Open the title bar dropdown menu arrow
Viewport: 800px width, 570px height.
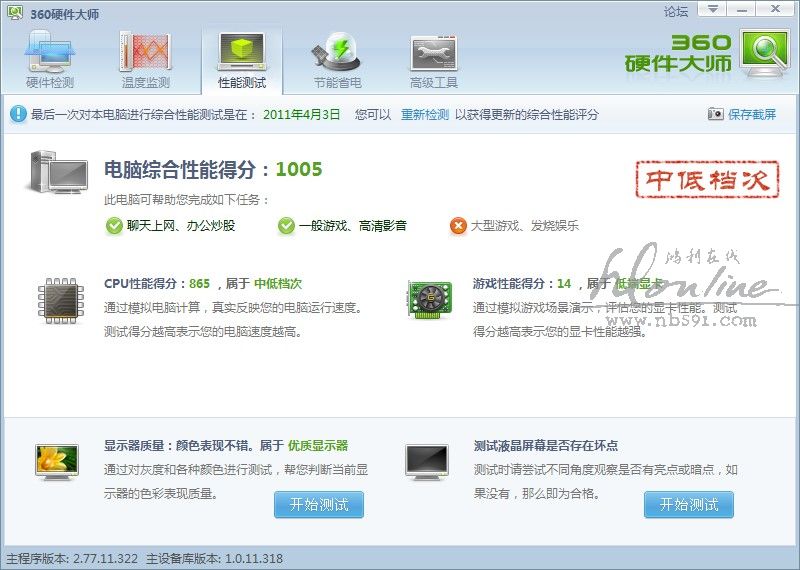pyautogui.click(x=712, y=9)
